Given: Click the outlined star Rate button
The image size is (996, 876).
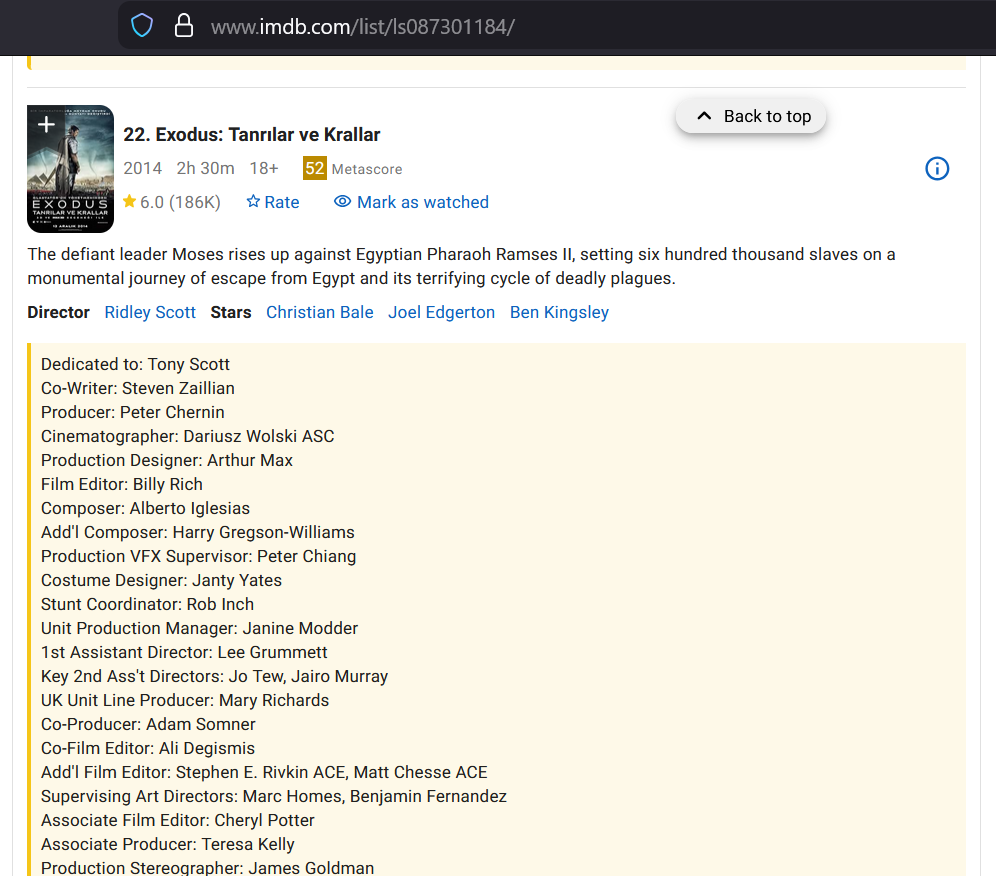Looking at the screenshot, I should (273, 202).
